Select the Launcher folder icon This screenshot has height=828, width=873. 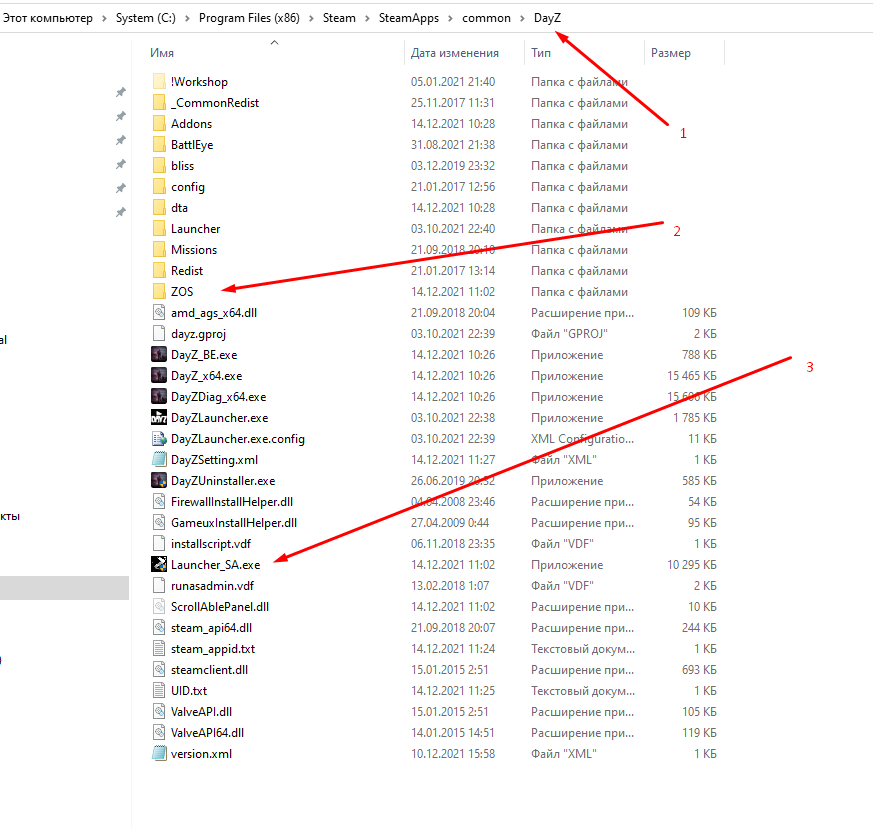tap(159, 229)
